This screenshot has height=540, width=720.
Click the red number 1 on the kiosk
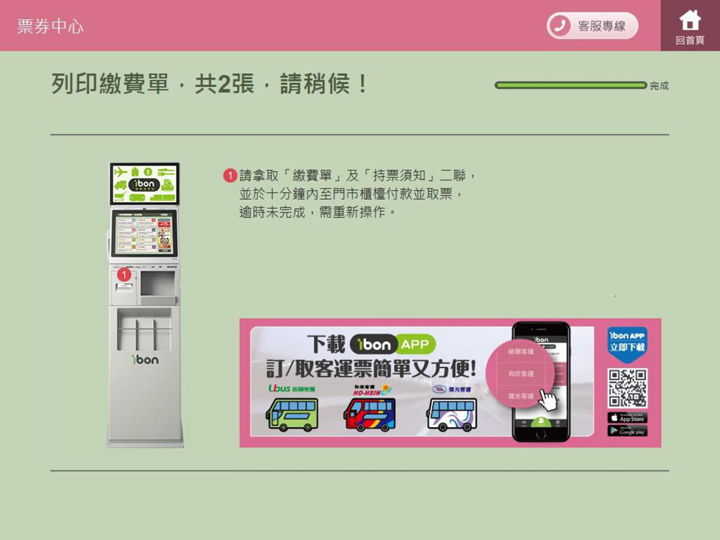[x=124, y=275]
